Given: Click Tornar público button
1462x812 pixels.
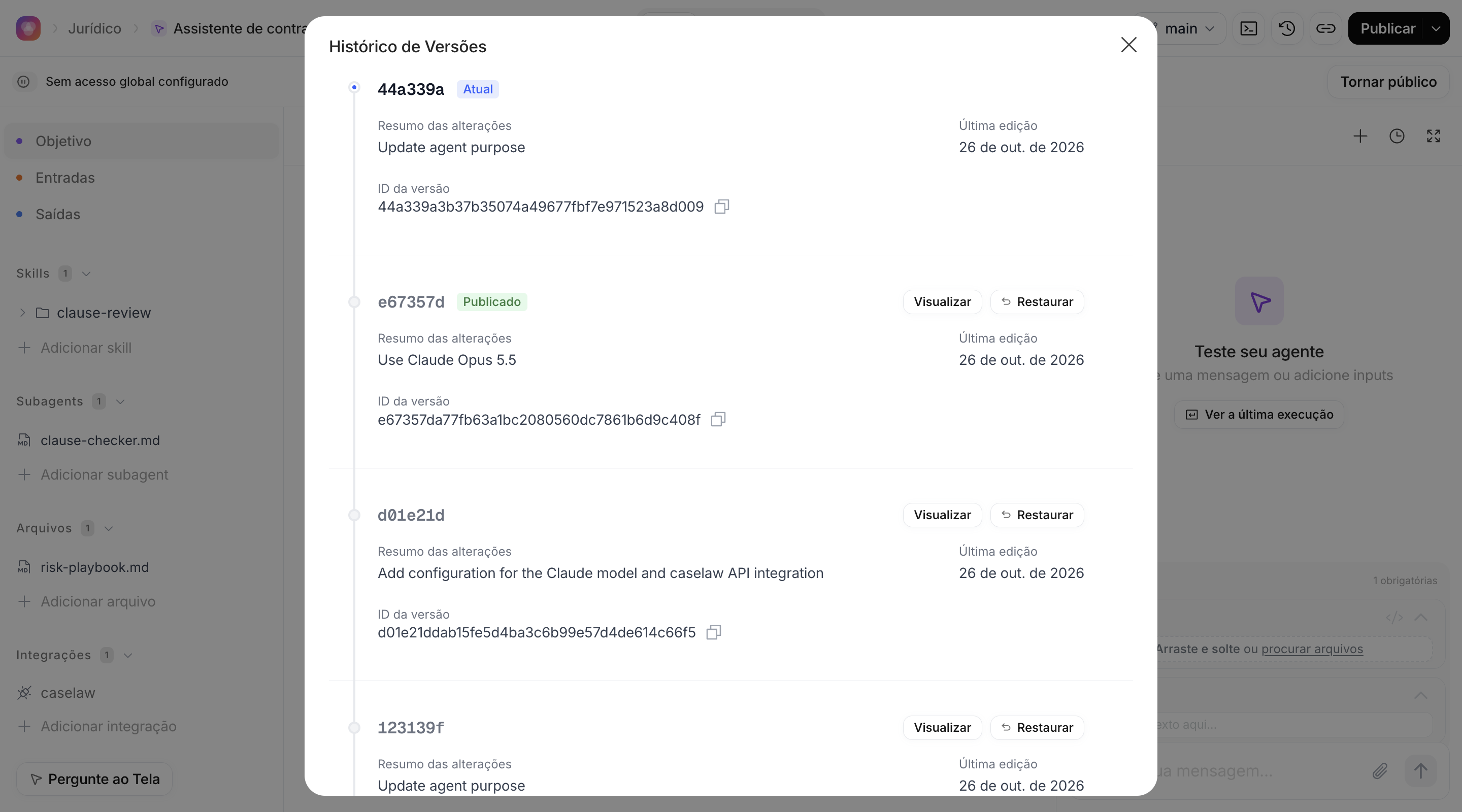Looking at the screenshot, I should [1388, 82].
